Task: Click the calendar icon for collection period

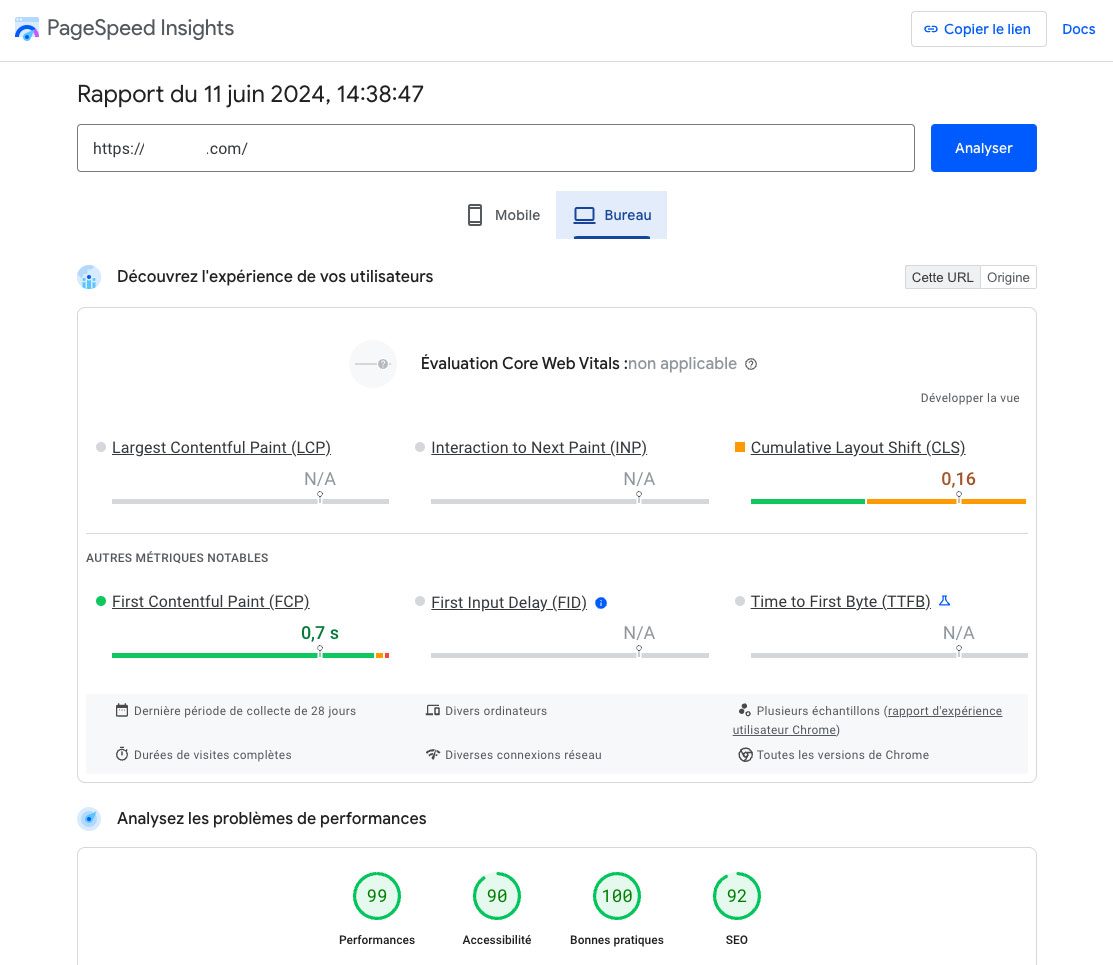Action: pos(122,711)
